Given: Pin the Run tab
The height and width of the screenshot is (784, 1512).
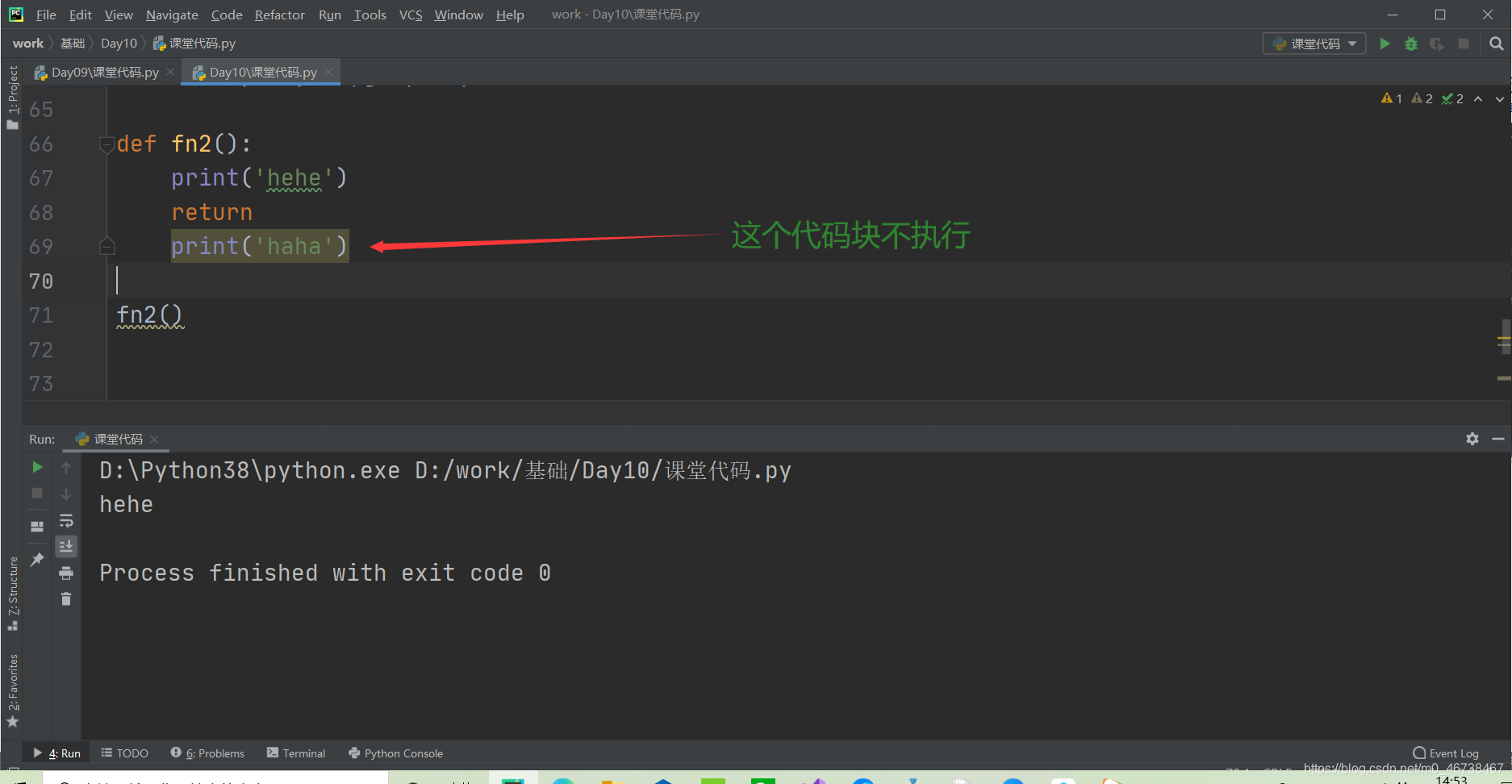Looking at the screenshot, I should 37,559.
